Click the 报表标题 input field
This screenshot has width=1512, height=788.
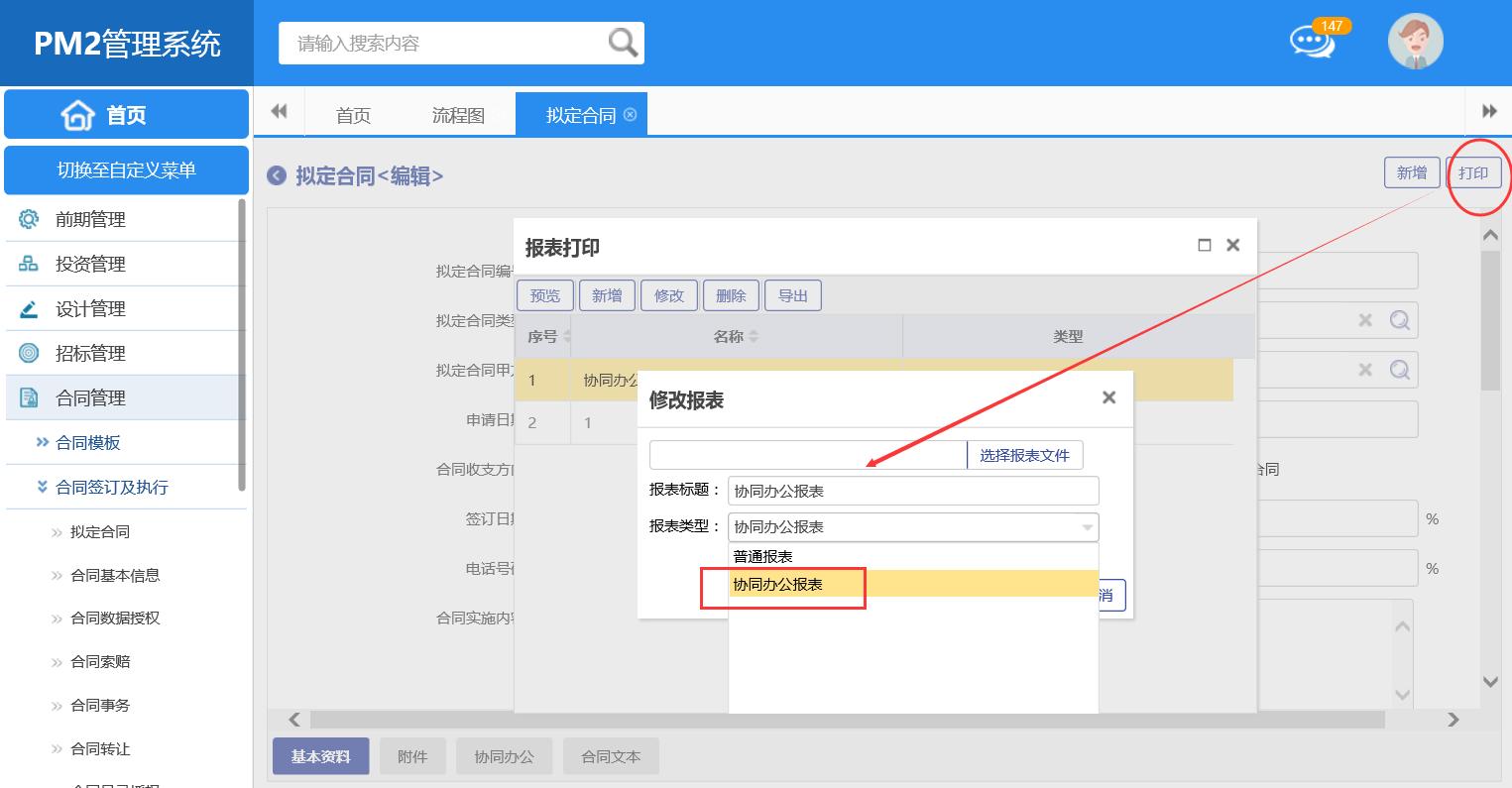[x=912, y=491]
